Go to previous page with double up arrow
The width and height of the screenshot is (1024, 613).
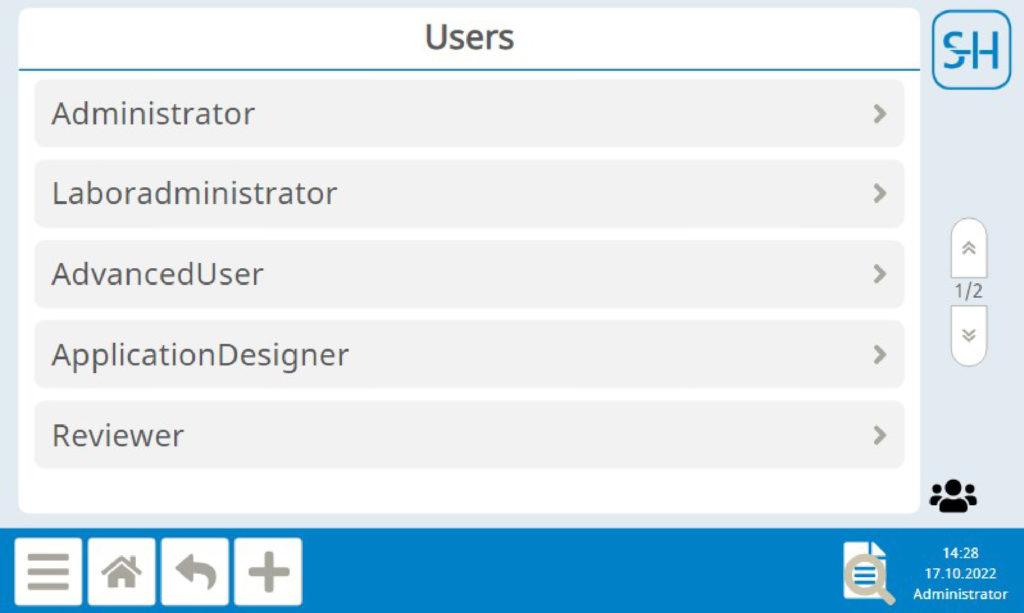[968, 248]
